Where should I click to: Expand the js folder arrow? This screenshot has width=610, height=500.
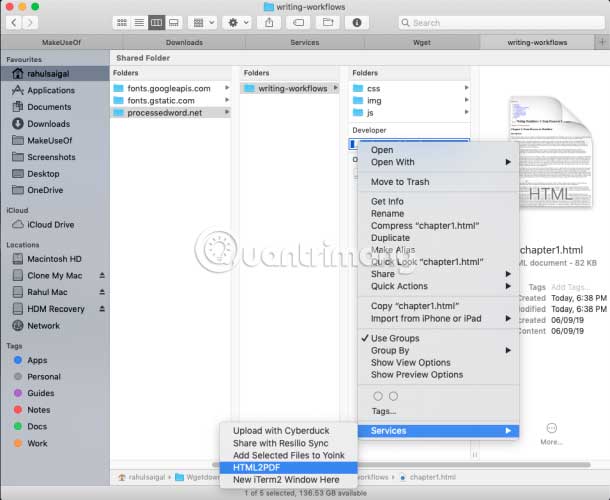466,112
